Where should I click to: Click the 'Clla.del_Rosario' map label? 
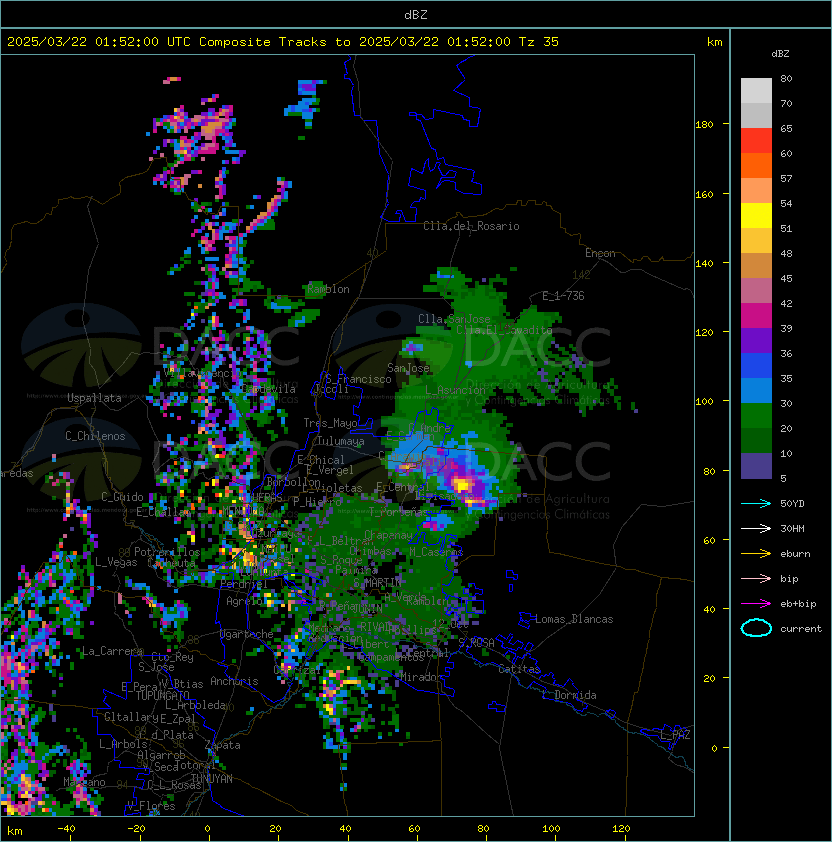[471, 226]
